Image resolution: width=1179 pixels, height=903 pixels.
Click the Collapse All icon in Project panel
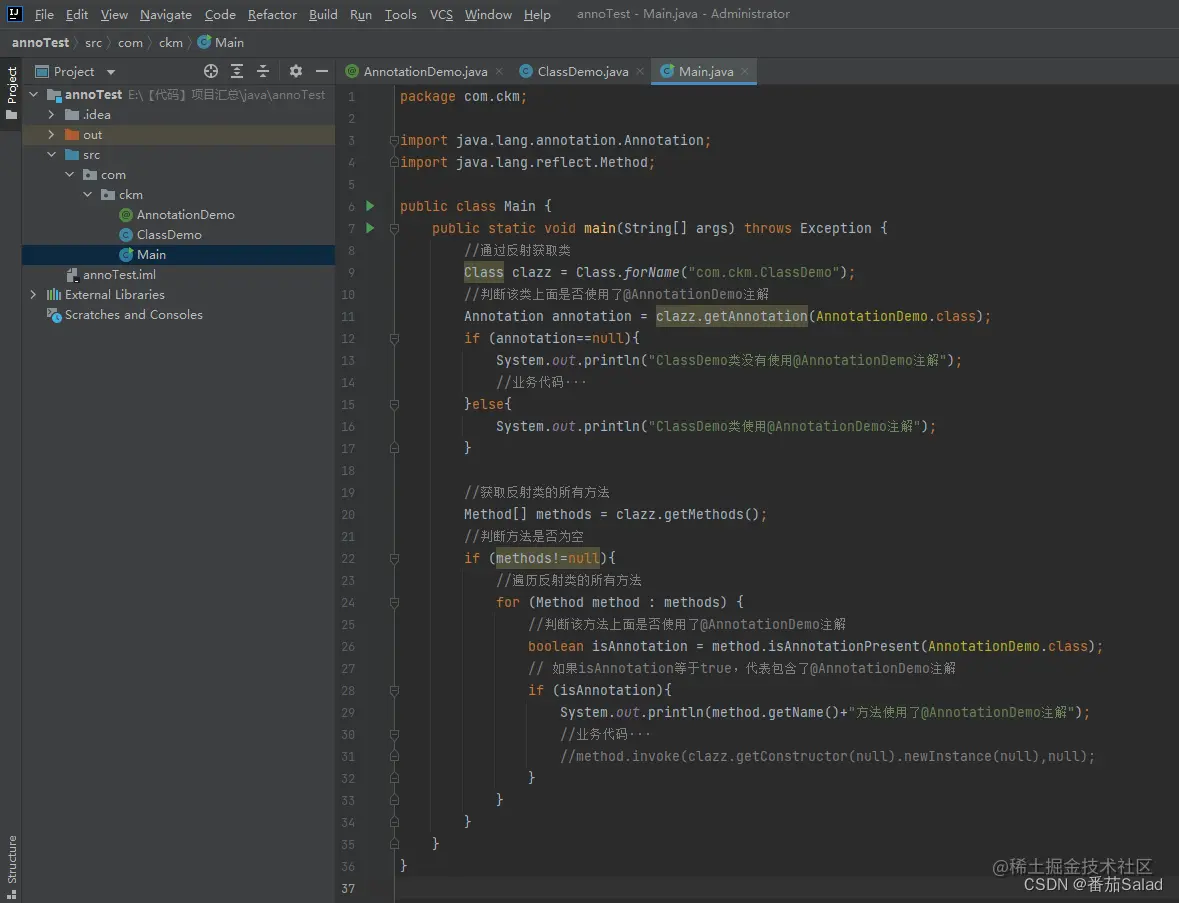coord(263,71)
